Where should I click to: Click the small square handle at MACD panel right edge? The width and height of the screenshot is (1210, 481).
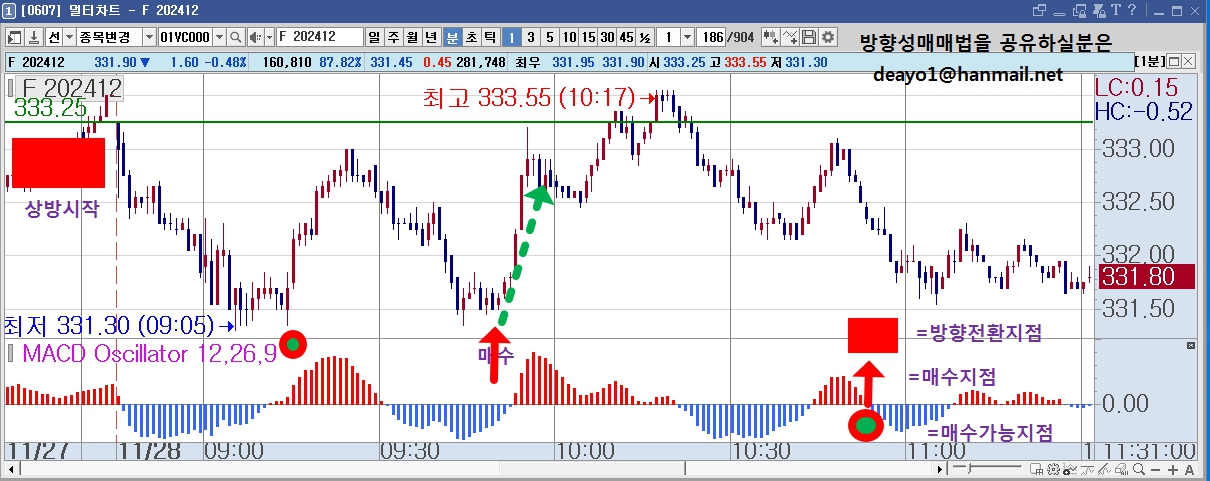1191,345
